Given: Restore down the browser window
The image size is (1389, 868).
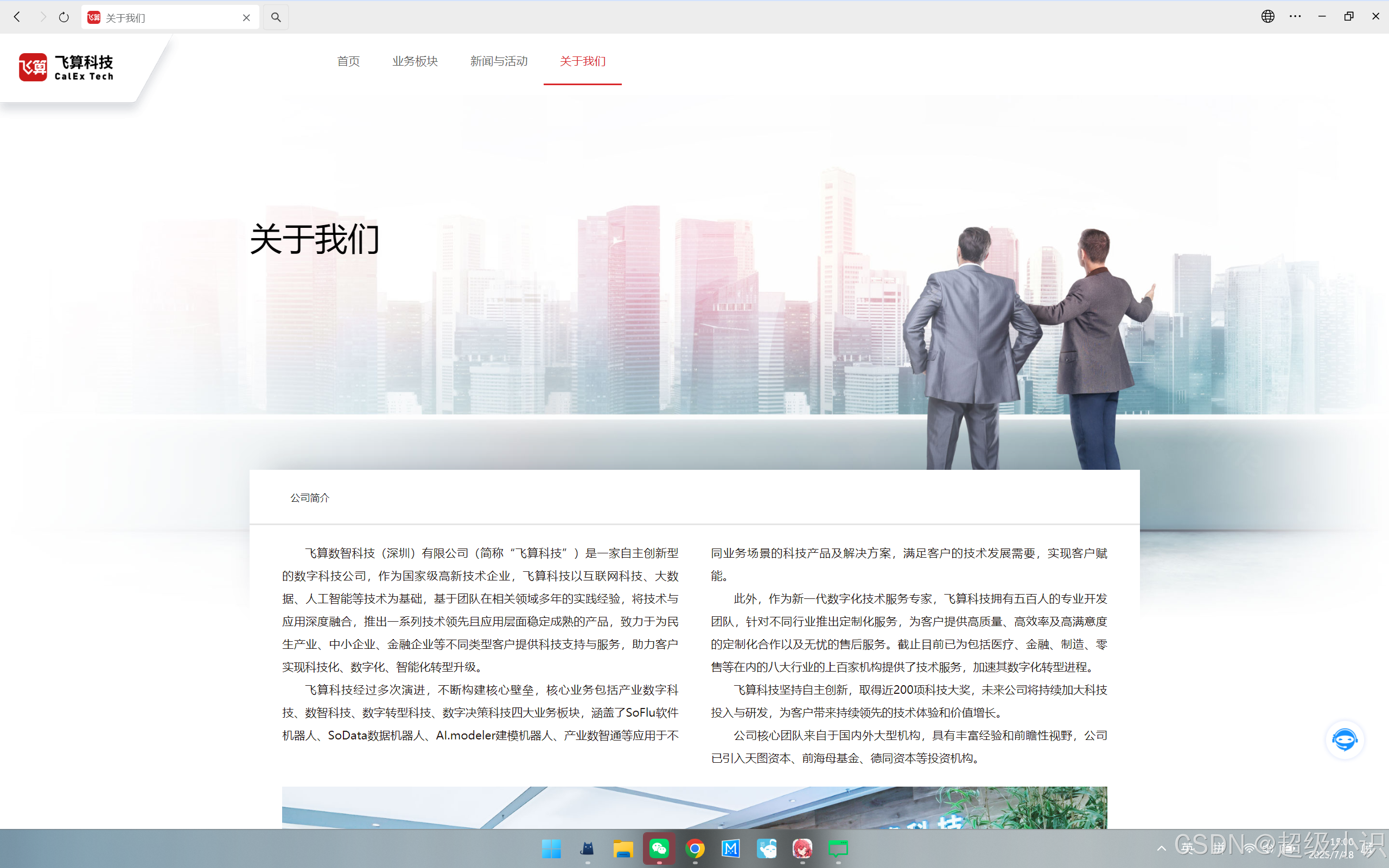Looking at the screenshot, I should pyautogui.click(x=1349, y=16).
